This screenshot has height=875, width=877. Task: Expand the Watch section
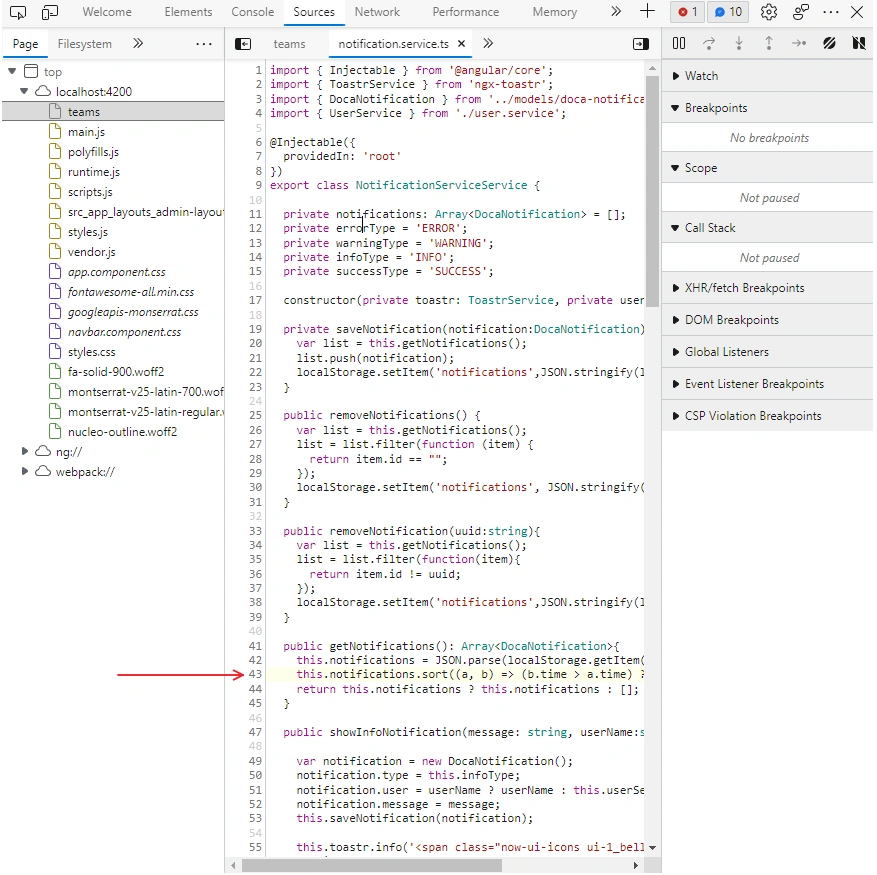(x=767, y=76)
